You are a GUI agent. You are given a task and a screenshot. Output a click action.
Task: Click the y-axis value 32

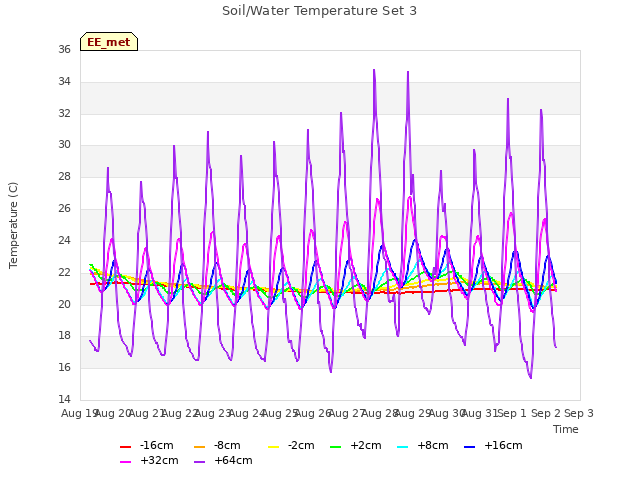coord(64,113)
